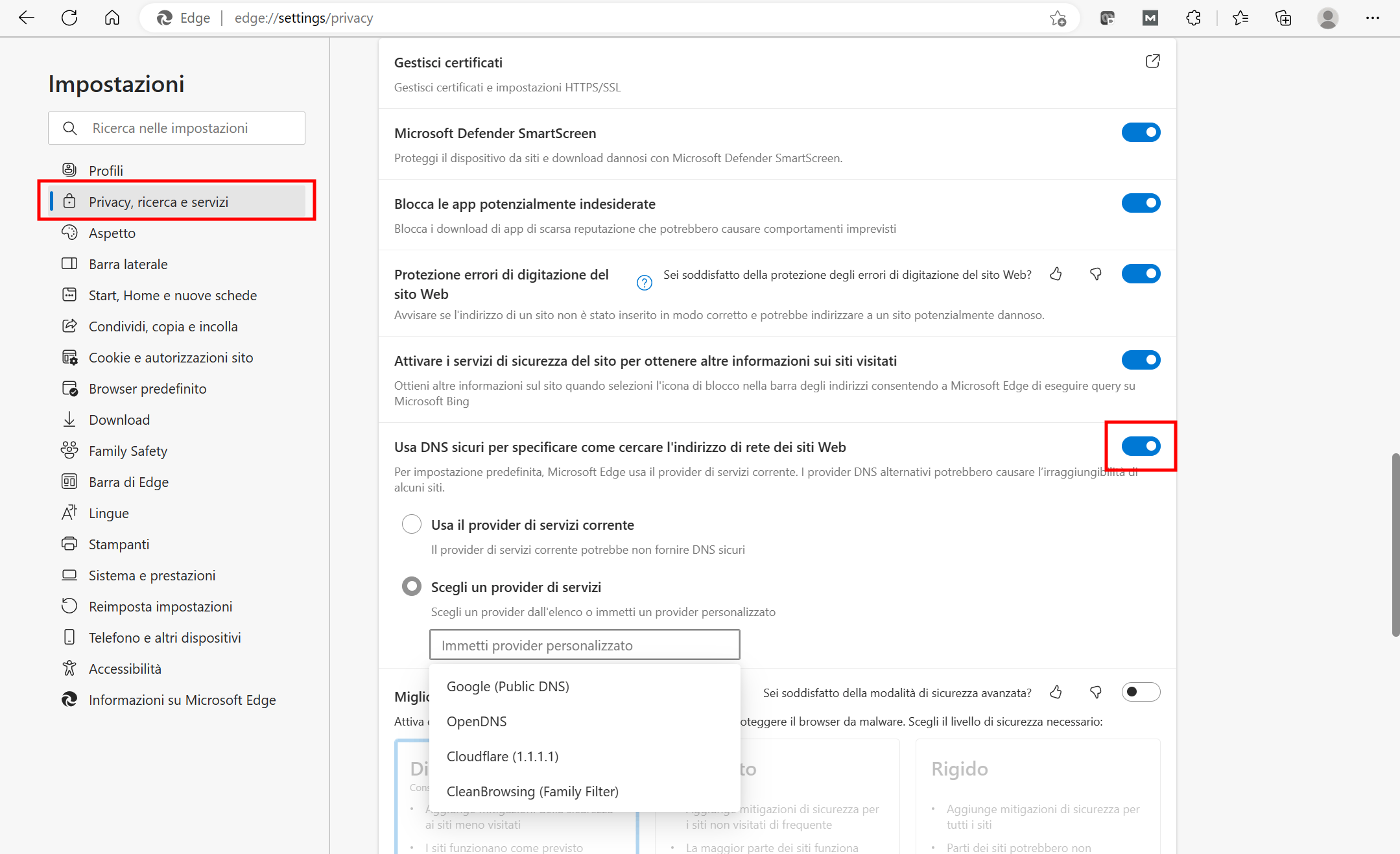The width and height of the screenshot is (1400, 854).
Task: Give thumbs up on typo protection feedback
Action: pos(1056,274)
